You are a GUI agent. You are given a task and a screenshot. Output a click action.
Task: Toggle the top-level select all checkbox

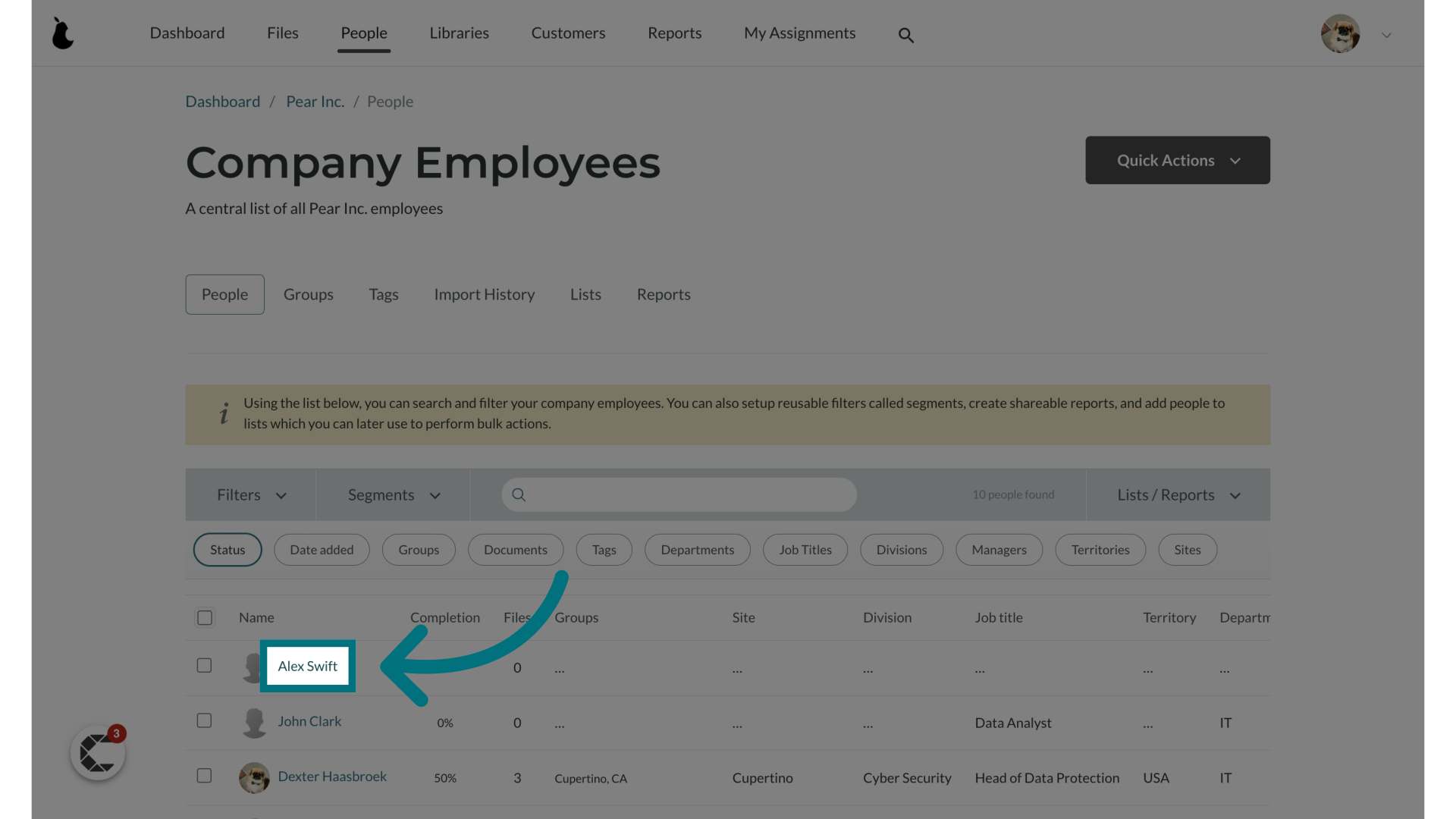(x=205, y=617)
